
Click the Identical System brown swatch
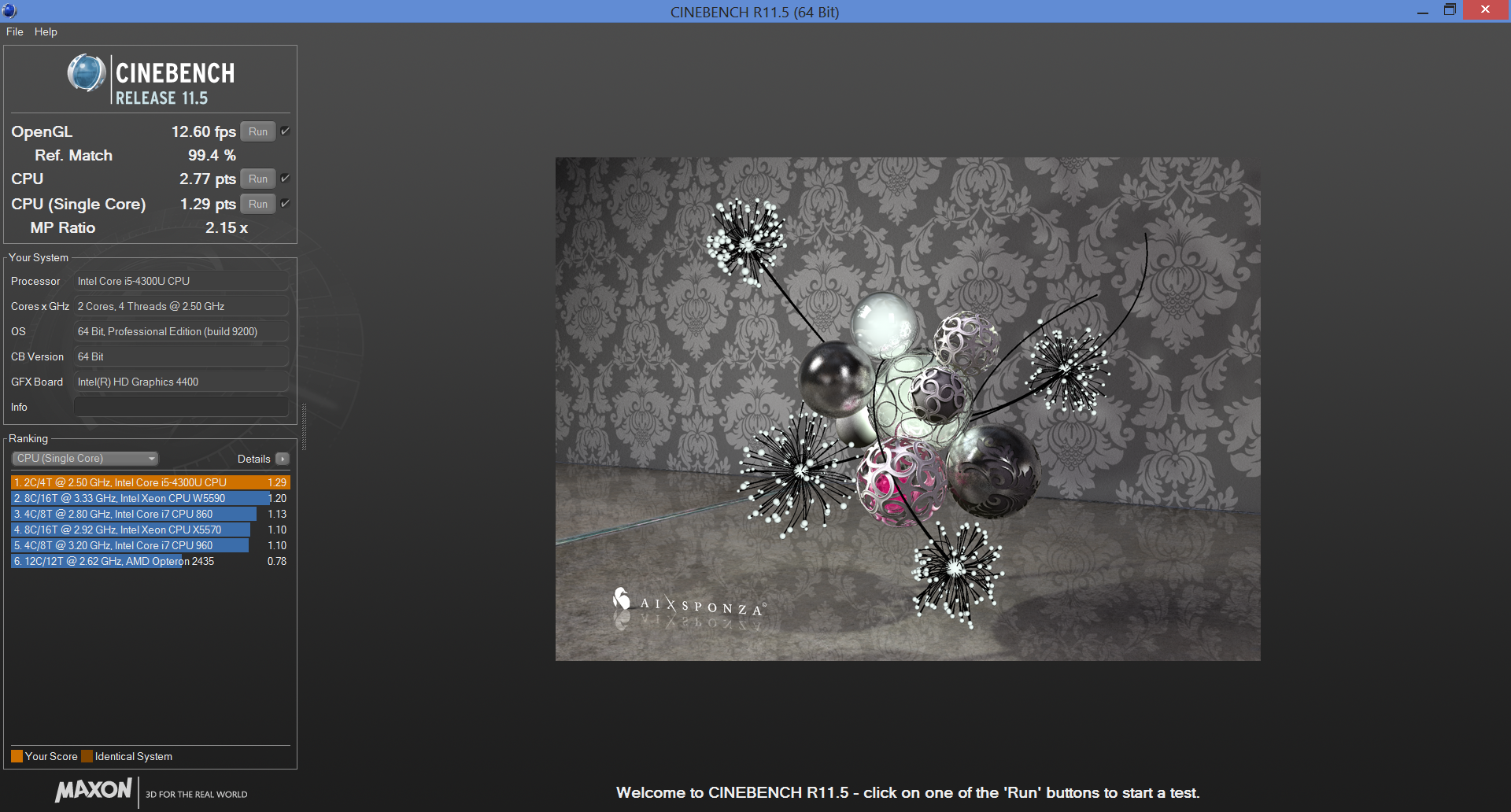pos(87,756)
